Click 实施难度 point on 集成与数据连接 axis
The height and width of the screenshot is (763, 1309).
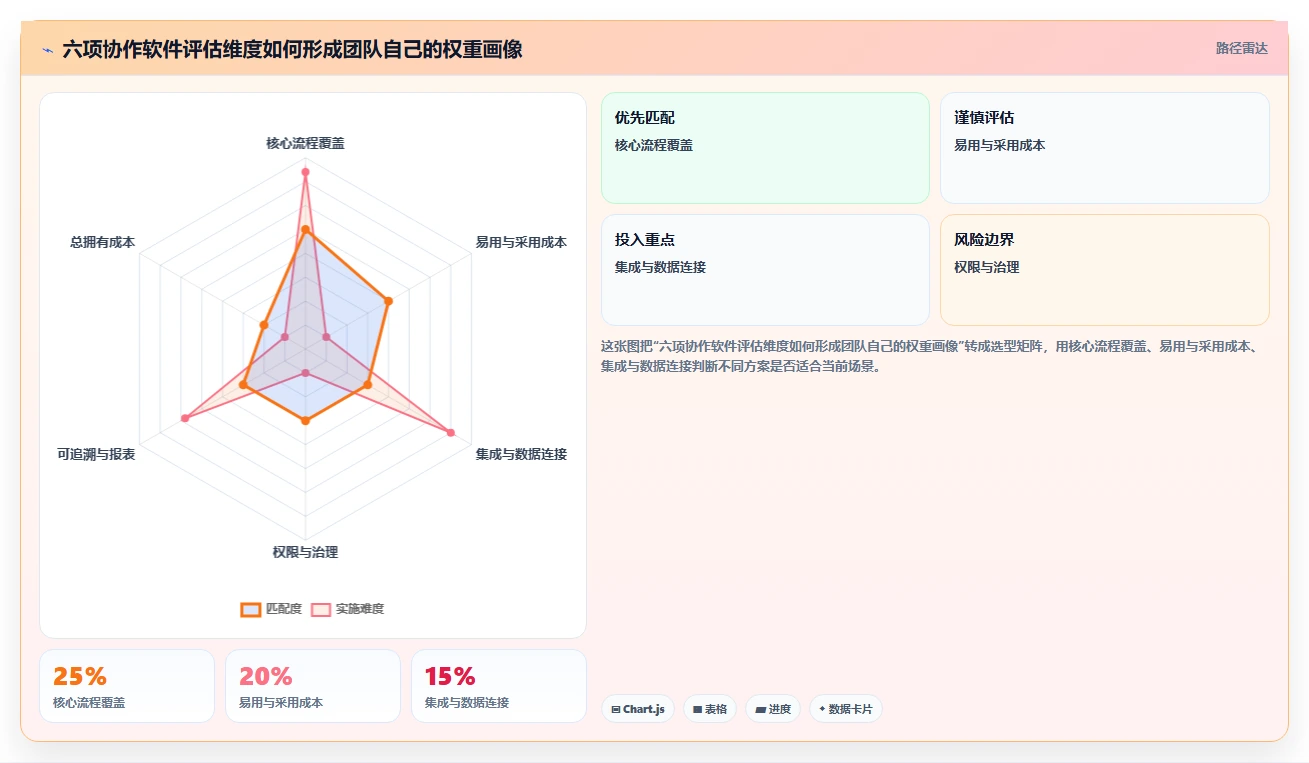click(x=451, y=433)
